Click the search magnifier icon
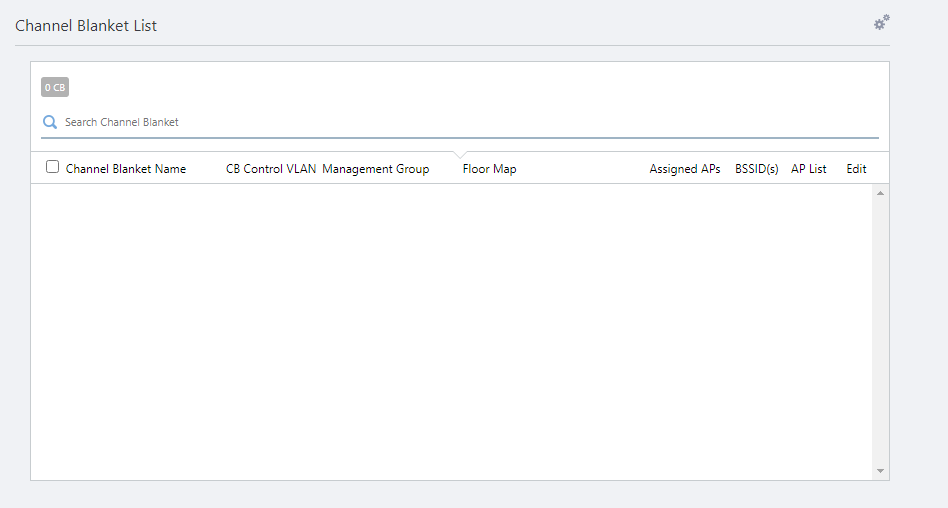The height and width of the screenshot is (508, 948). tap(50, 122)
